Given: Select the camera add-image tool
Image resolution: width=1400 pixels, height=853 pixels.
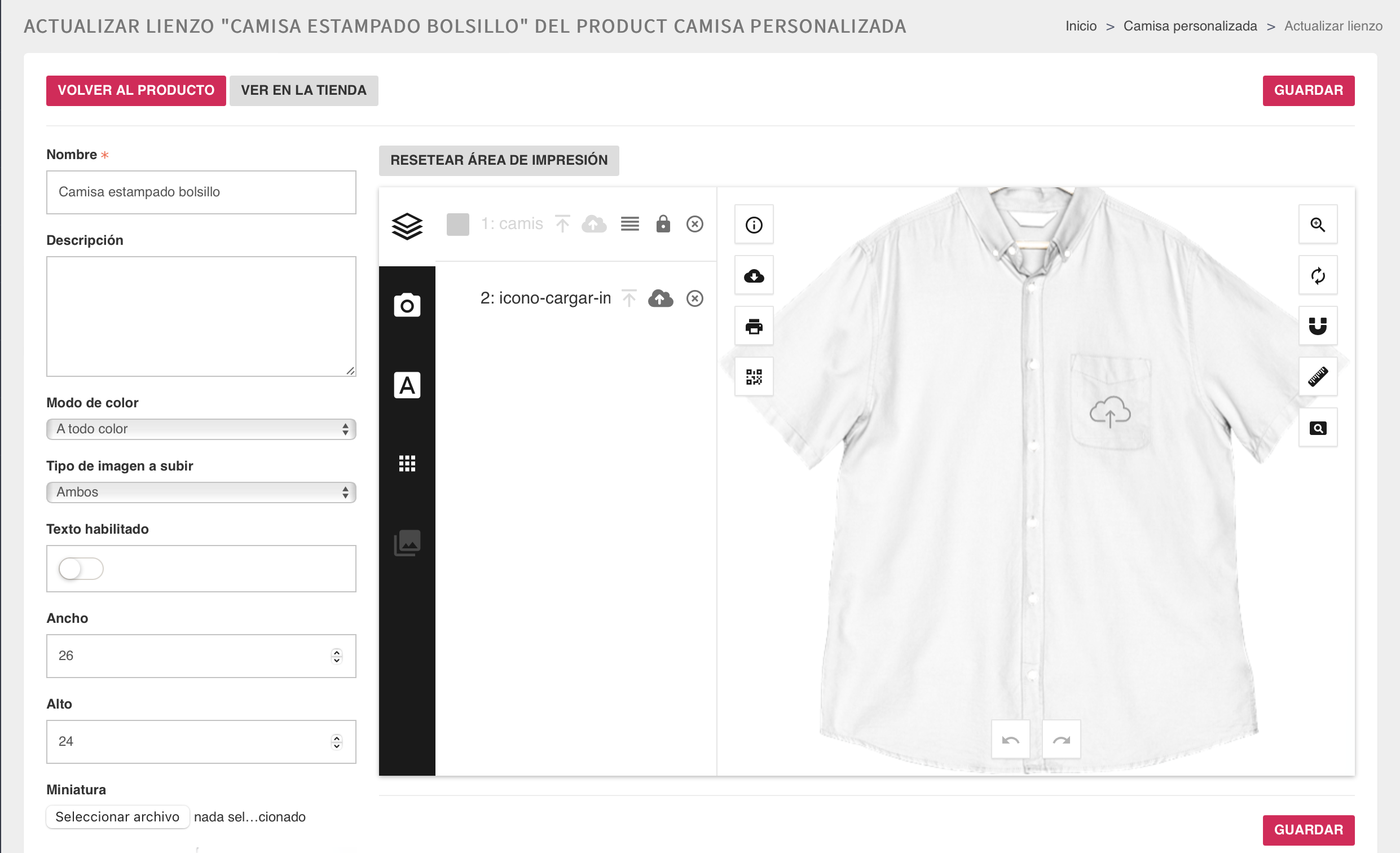Looking at the screenshot, I should 407,305.
